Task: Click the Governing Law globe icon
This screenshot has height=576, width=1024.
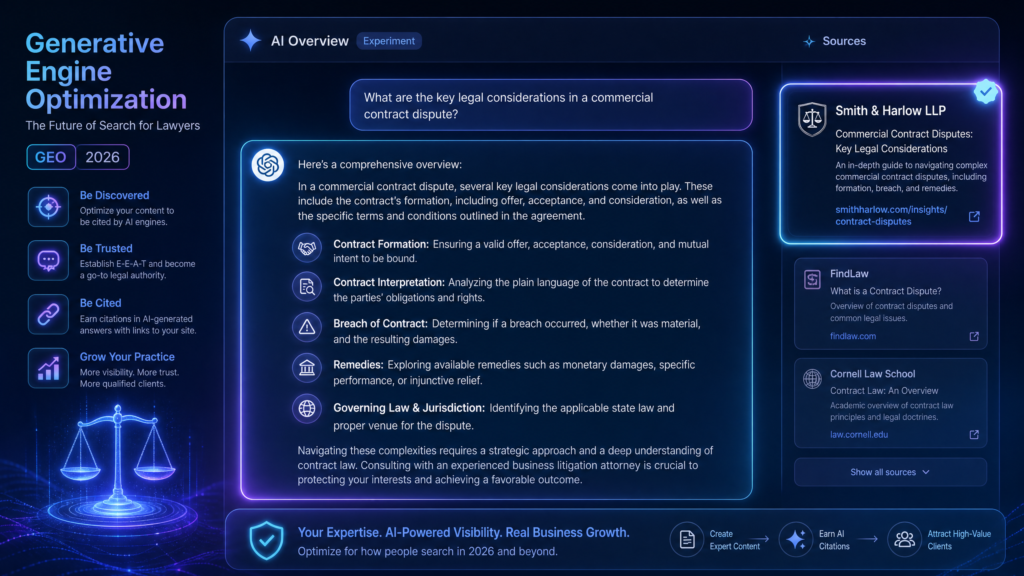Action: 307,409
